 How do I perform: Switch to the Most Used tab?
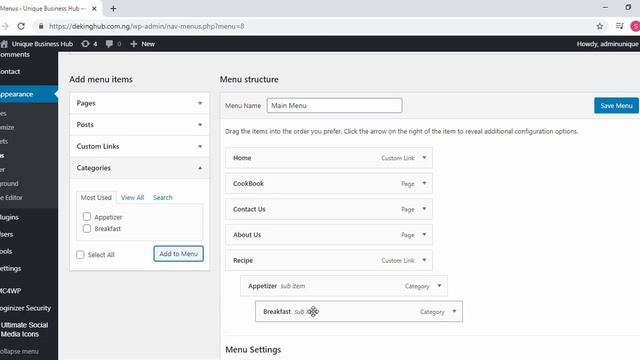96,198
